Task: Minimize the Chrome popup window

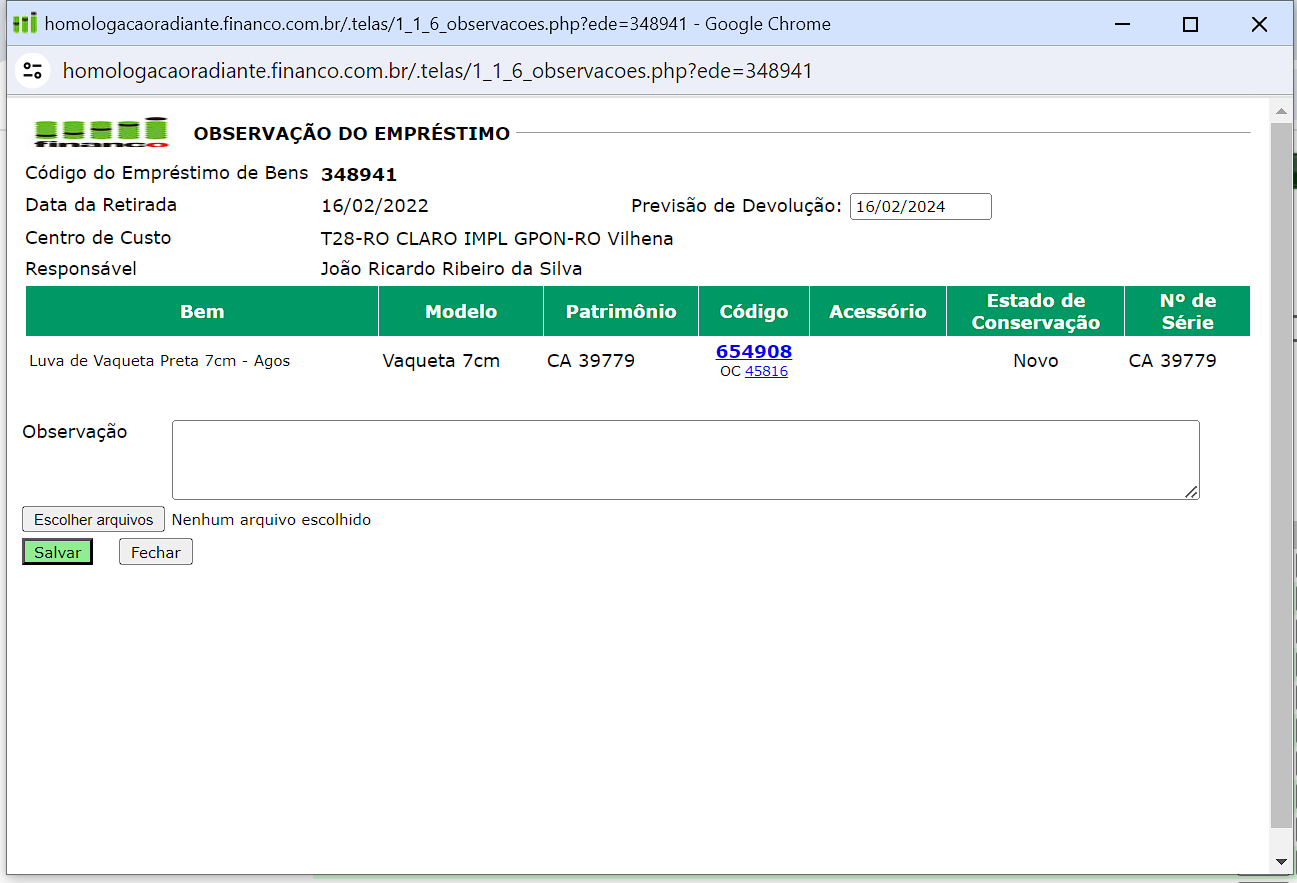Action: pyautogui.click(x=1121, y=24)
